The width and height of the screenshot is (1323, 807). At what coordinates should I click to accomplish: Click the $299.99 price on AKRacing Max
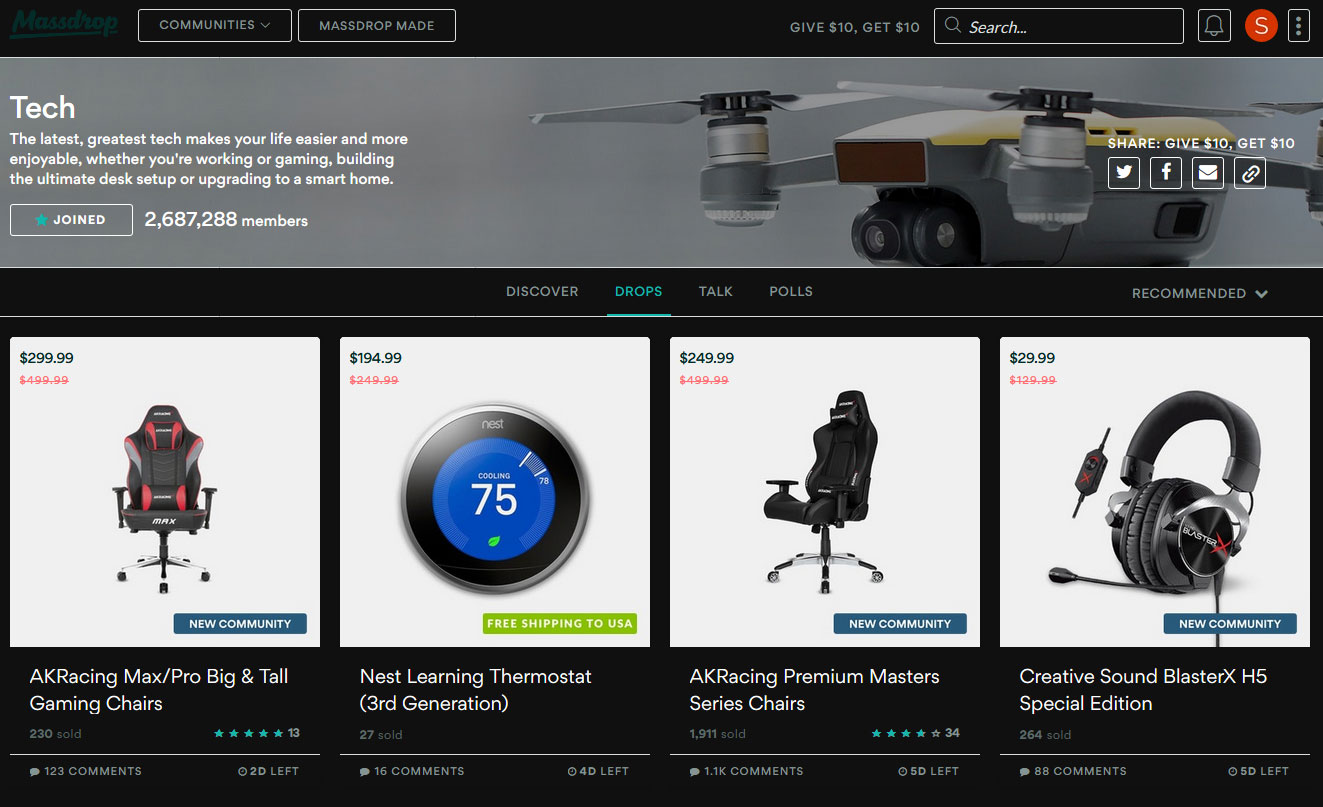(46, 358)
